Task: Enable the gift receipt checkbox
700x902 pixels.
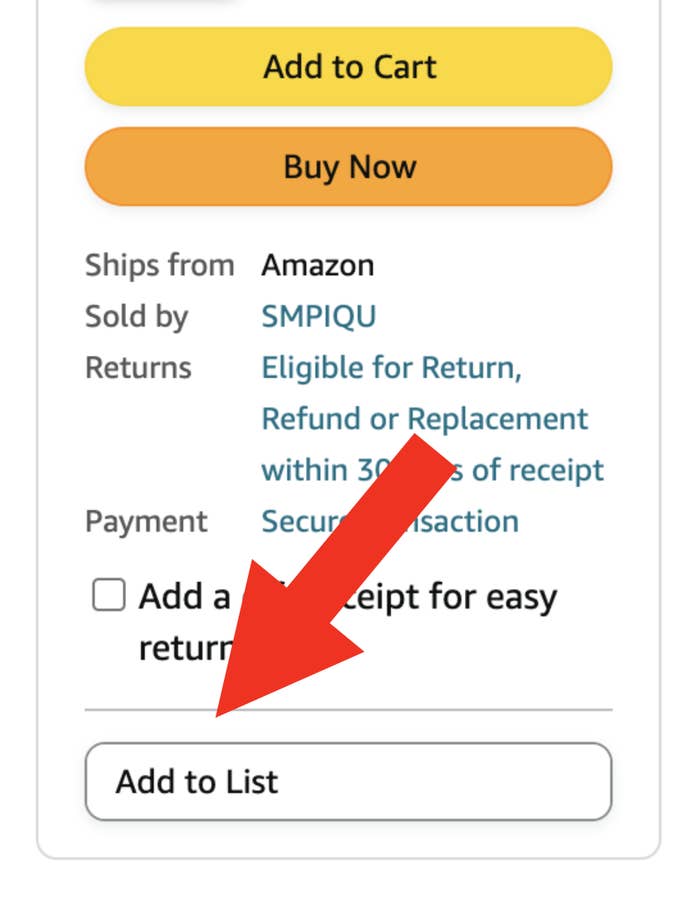Action: [109, 597]
